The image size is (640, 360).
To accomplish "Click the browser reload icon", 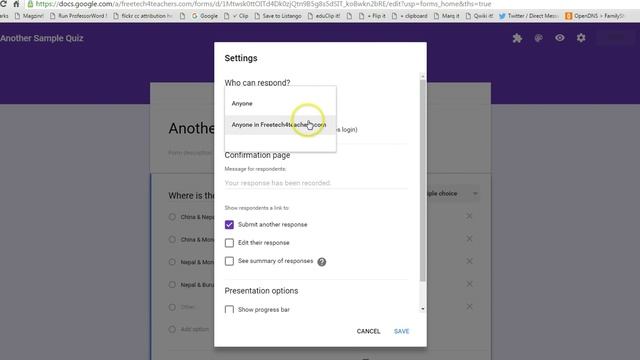I will tap(3, 4).
